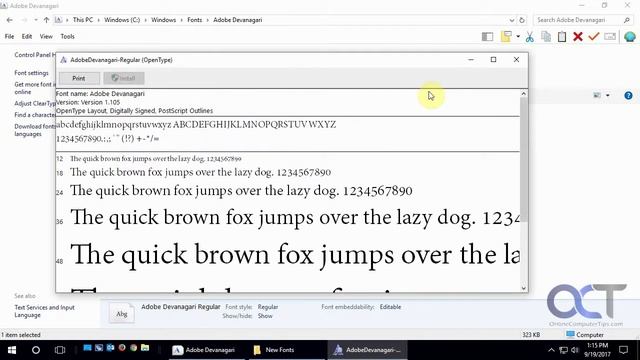The height and width of the screenshot is (360, 640).
Task: Click the 'Abg' font thumbnail in details pane
Action: tap(122, 314)
